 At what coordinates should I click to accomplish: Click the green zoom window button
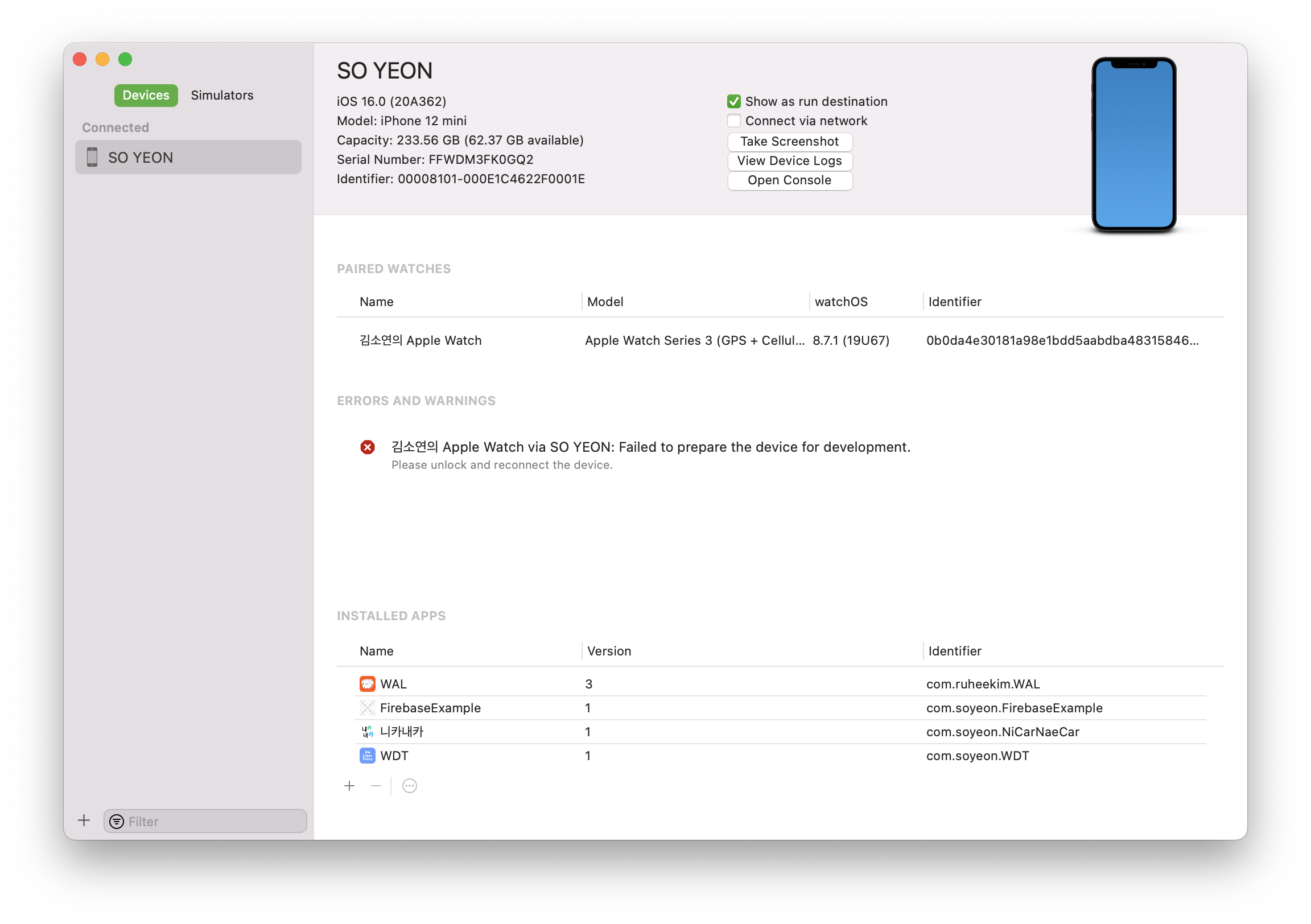(x=125, y=59)
